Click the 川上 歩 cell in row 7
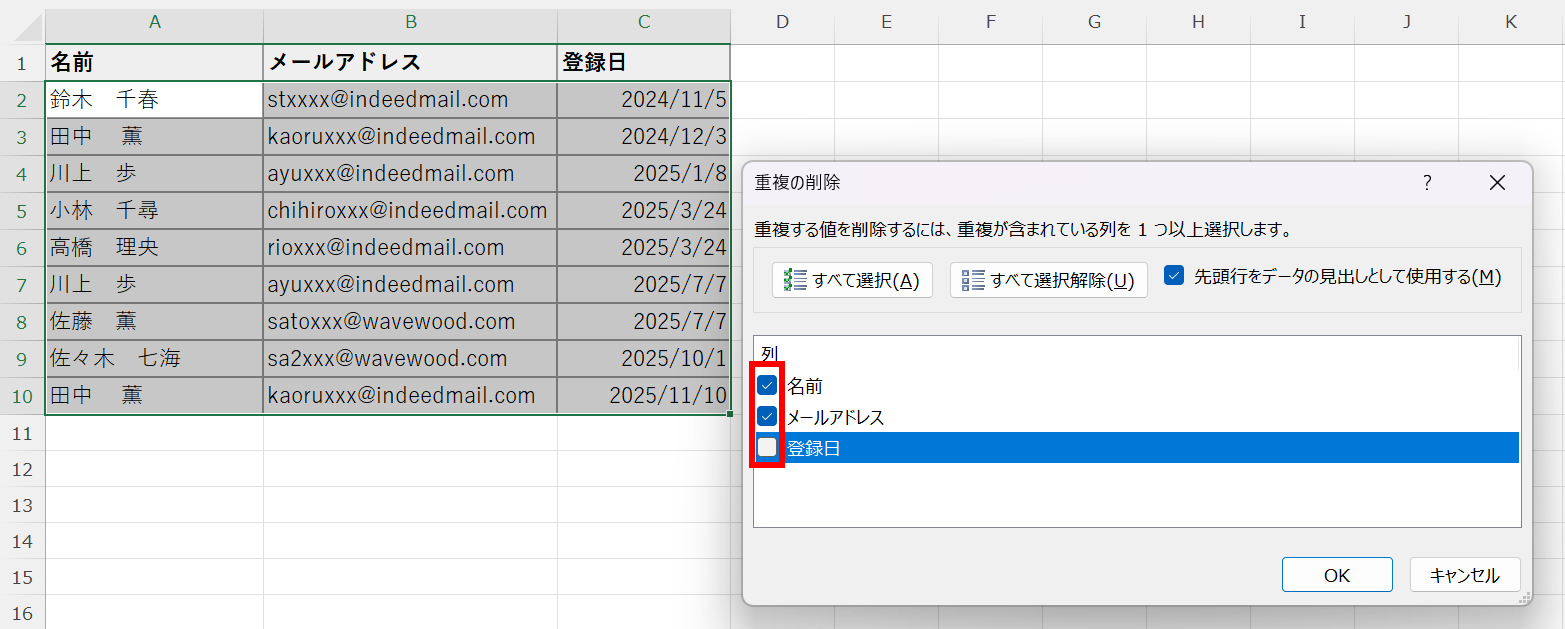The image size is (1565, 629). pyautogui.click(x=155, y=285)
